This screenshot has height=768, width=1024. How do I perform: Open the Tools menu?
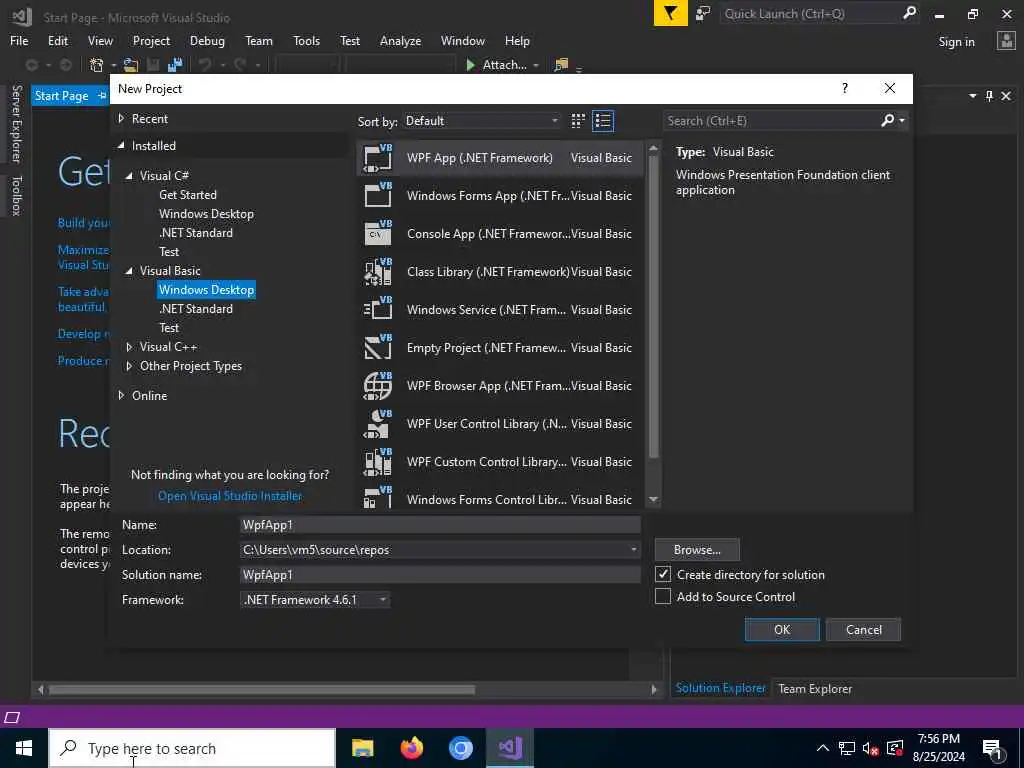pyautogui.click(x=306, y=40)
